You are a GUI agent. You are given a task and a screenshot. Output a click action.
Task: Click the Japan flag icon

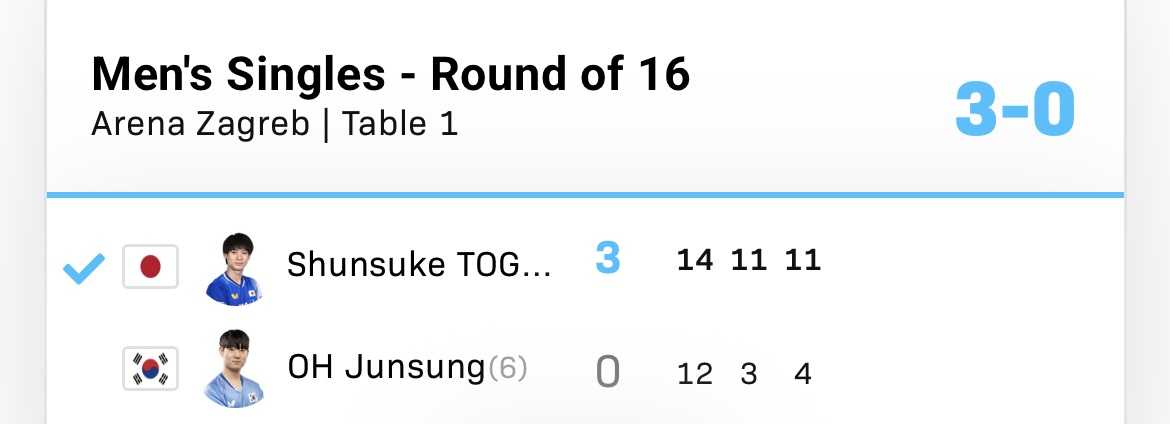click(150, 267)
